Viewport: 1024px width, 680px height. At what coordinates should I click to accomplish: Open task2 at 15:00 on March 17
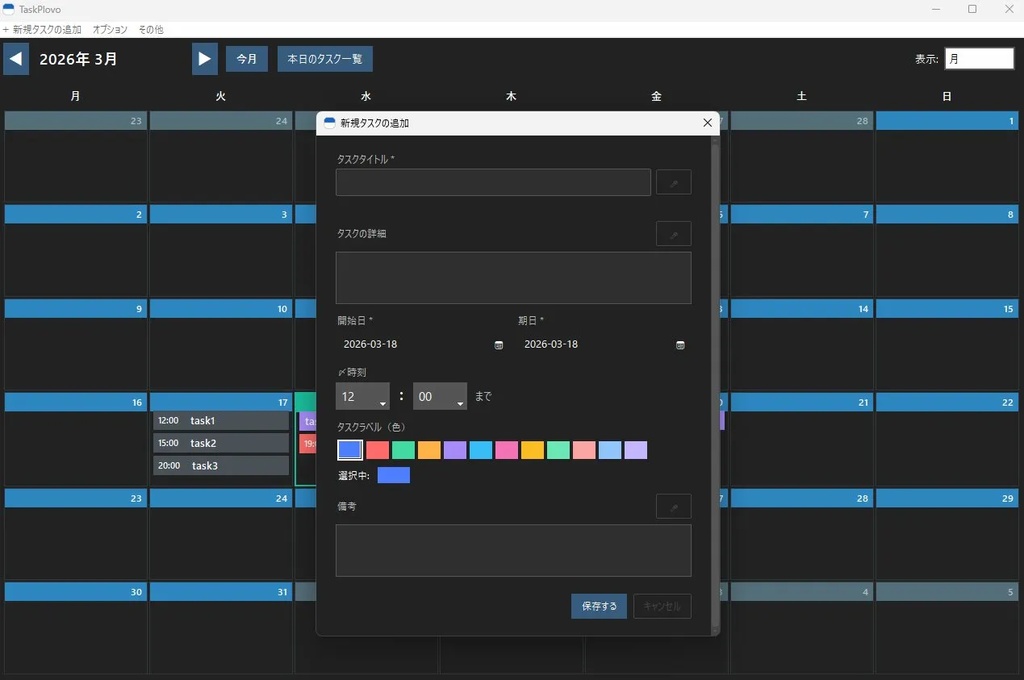[x=221, y=443]
